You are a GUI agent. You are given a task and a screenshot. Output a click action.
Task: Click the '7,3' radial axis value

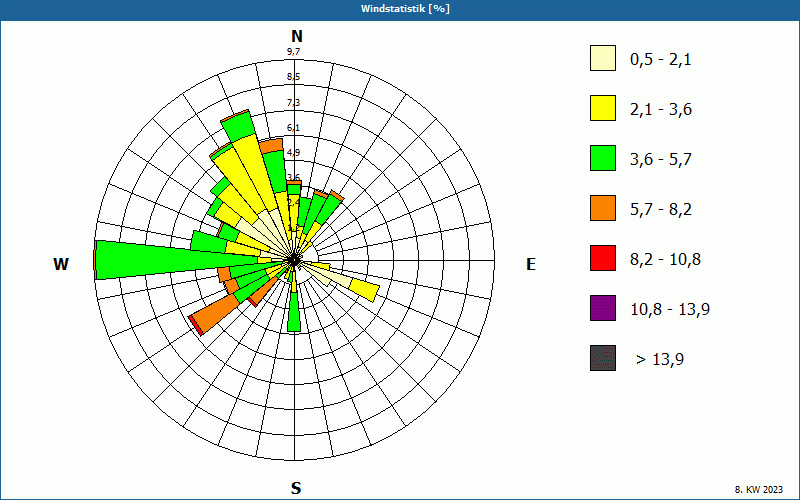point(293,103)
